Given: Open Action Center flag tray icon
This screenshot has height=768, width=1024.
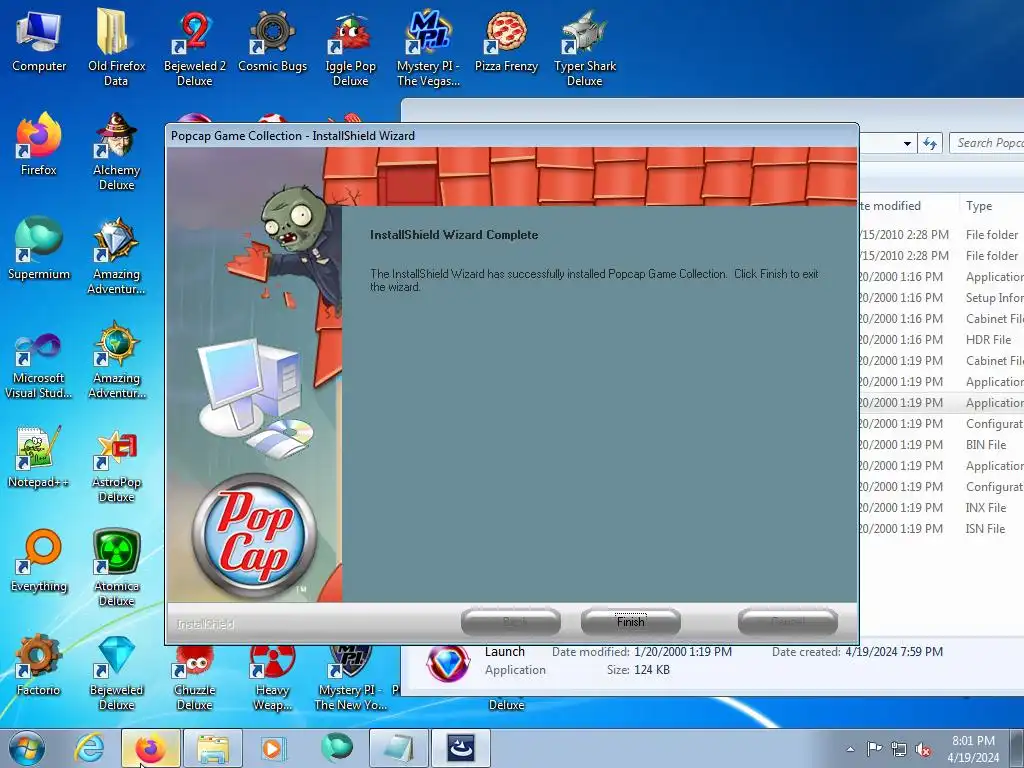Looking at the screenshot, I should coord(874,748).
